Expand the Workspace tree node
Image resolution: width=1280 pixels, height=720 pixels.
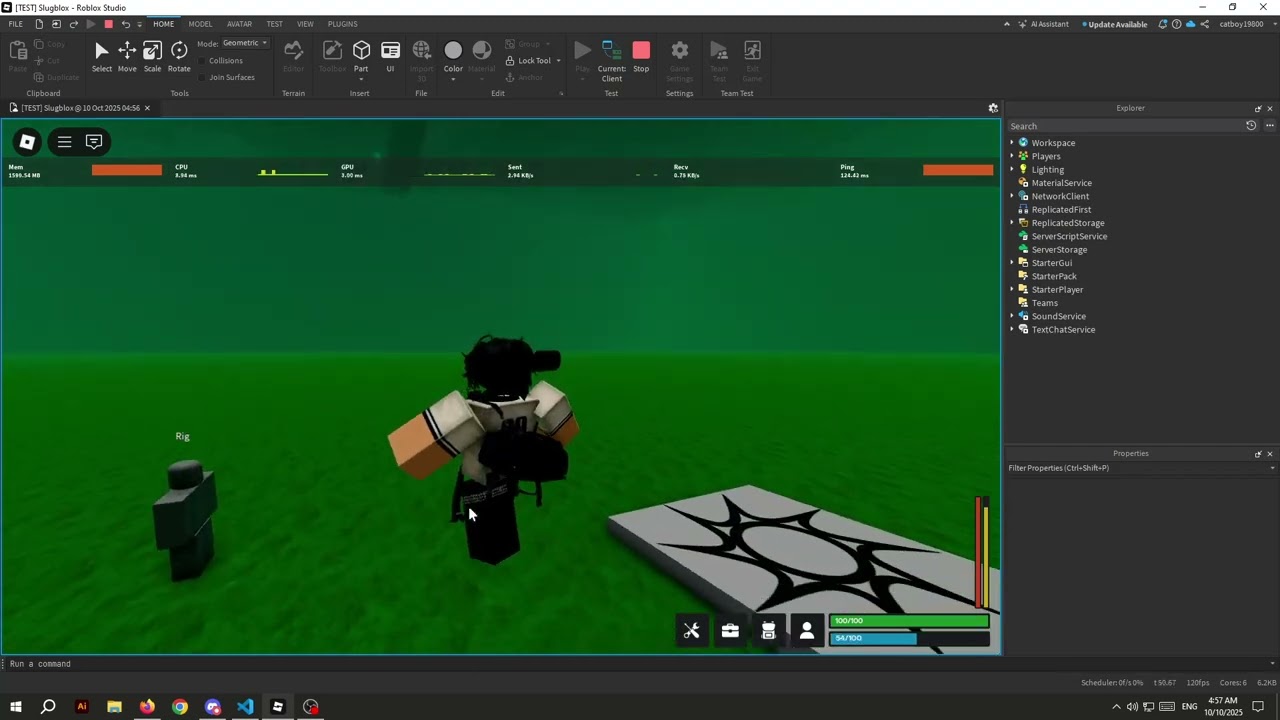1012,143
